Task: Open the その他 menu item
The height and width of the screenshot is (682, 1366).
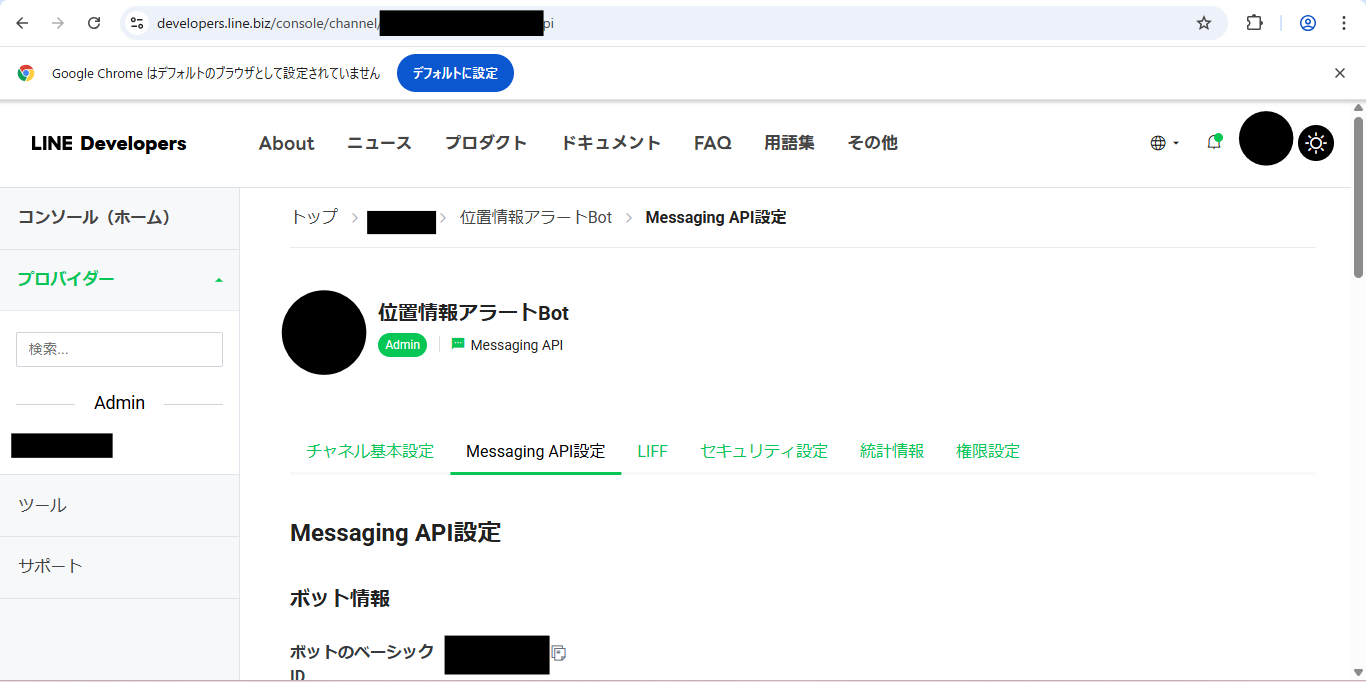Action: coord(872,143)
